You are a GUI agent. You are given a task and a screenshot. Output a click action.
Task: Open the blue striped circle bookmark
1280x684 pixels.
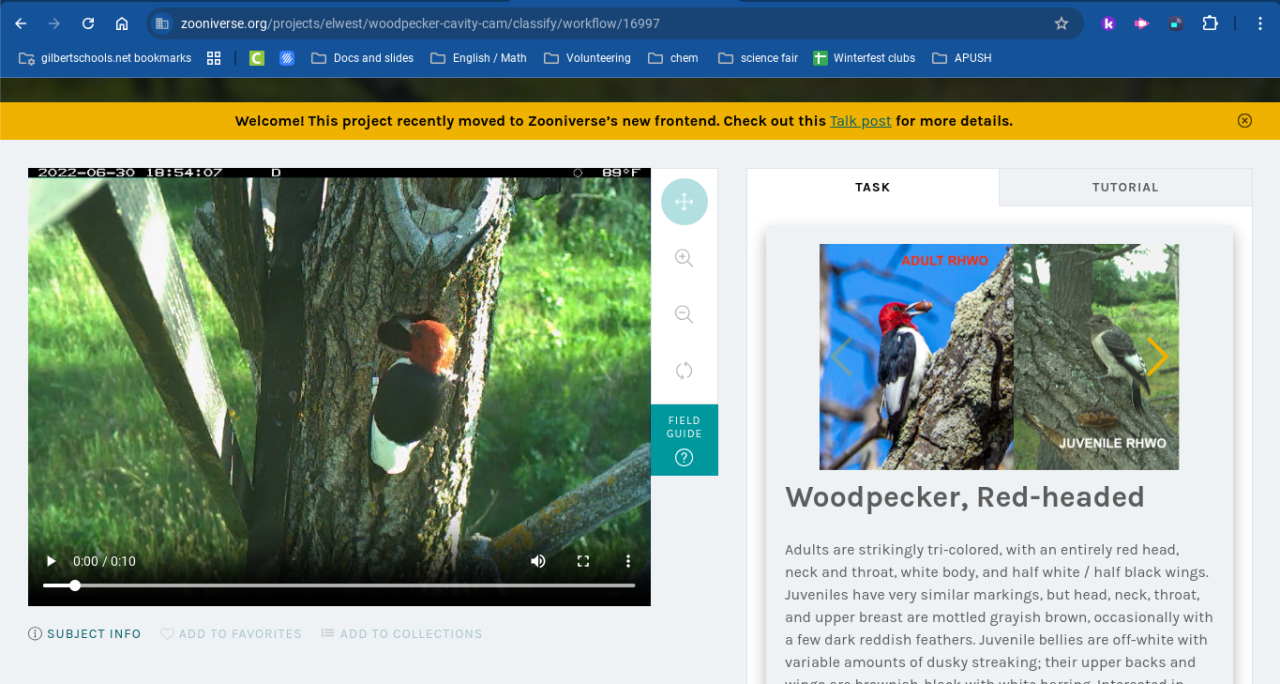coord(287,58)
